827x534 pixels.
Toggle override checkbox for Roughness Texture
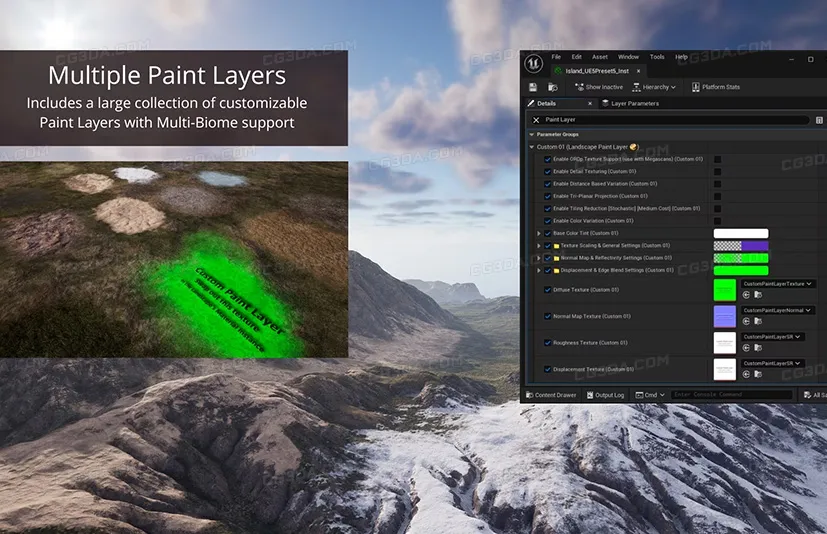click(x=547, y=343)
